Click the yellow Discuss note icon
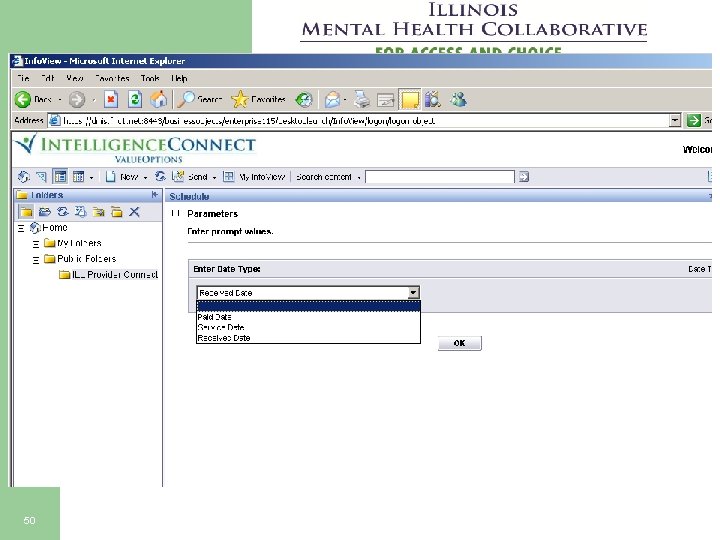This screenshot has width=720, height=540. pyautogui.click(x=410, y=100)
